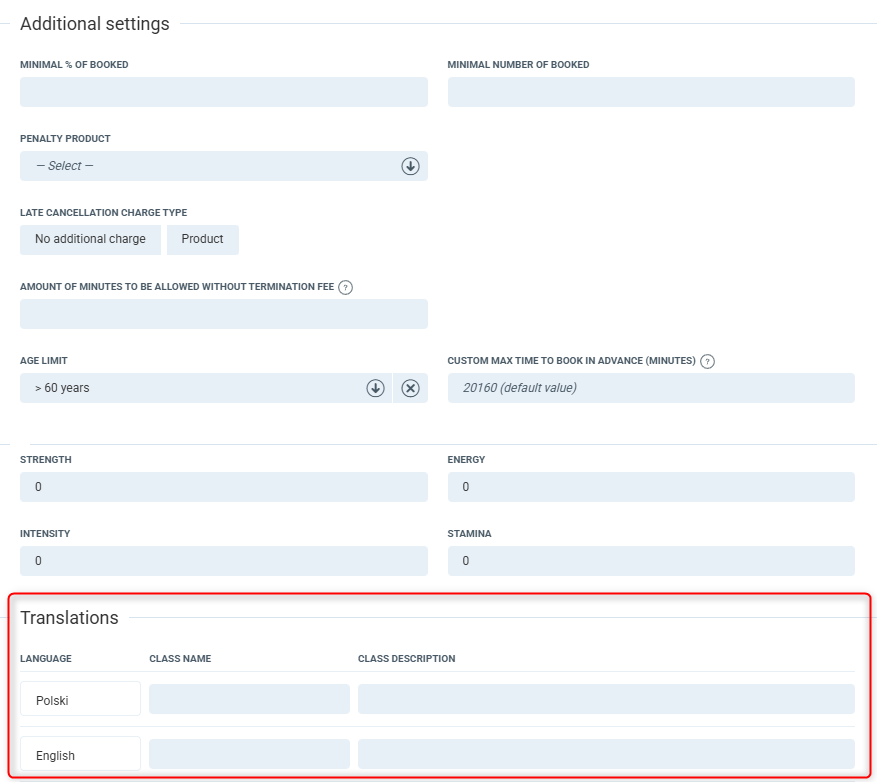
Task: Click the Intensity value field
Action: tap(223, 561)
